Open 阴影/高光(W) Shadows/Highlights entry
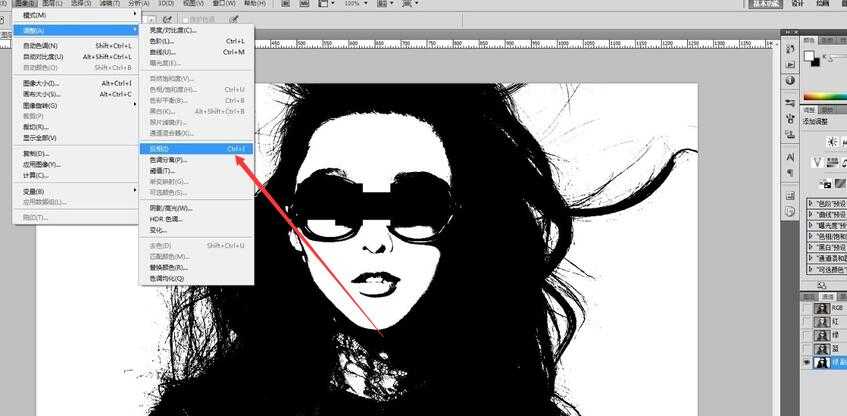Screen dimensions: 847x416 (x=196, y=208)
